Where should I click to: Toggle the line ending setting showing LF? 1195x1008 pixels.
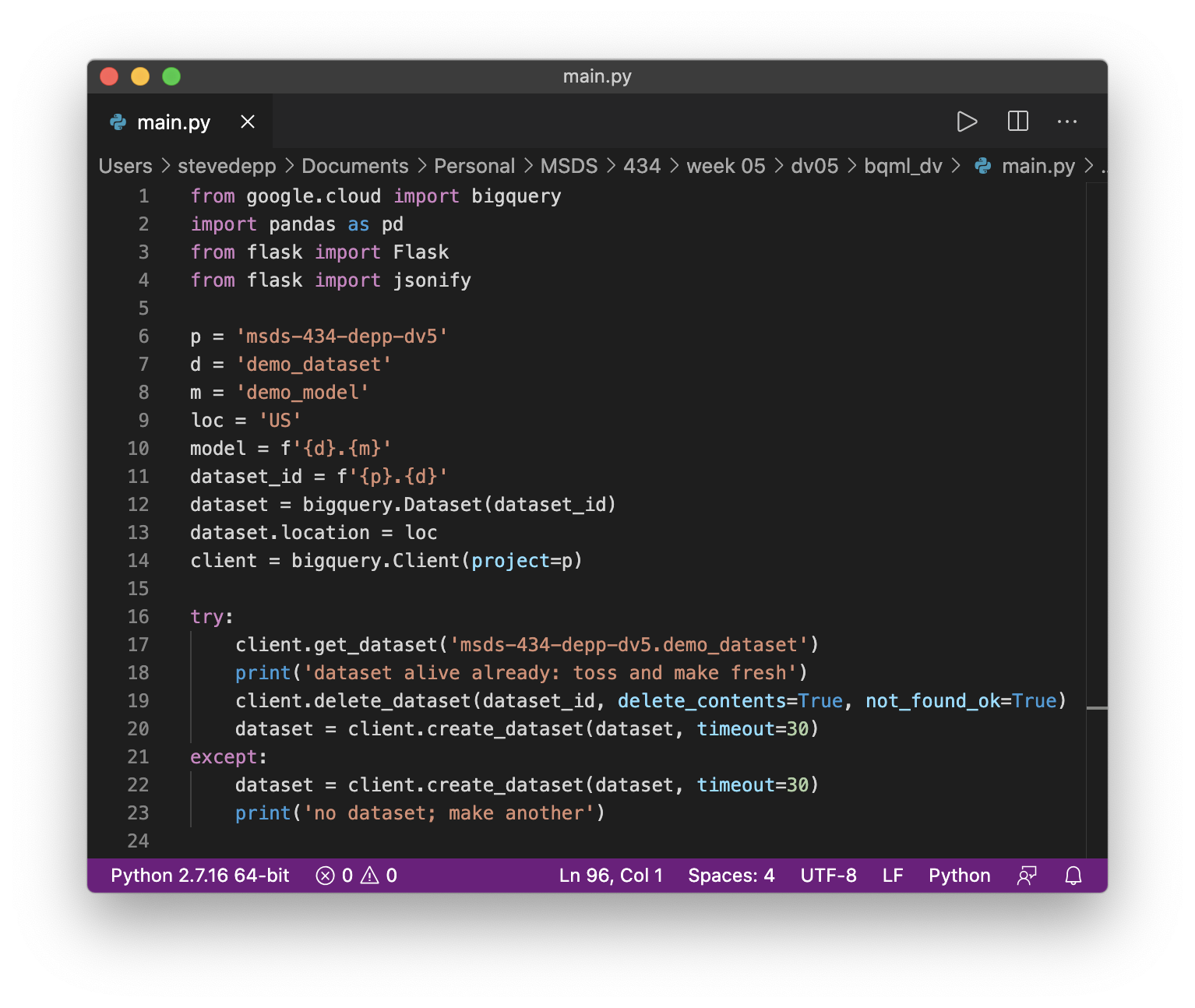892,875
